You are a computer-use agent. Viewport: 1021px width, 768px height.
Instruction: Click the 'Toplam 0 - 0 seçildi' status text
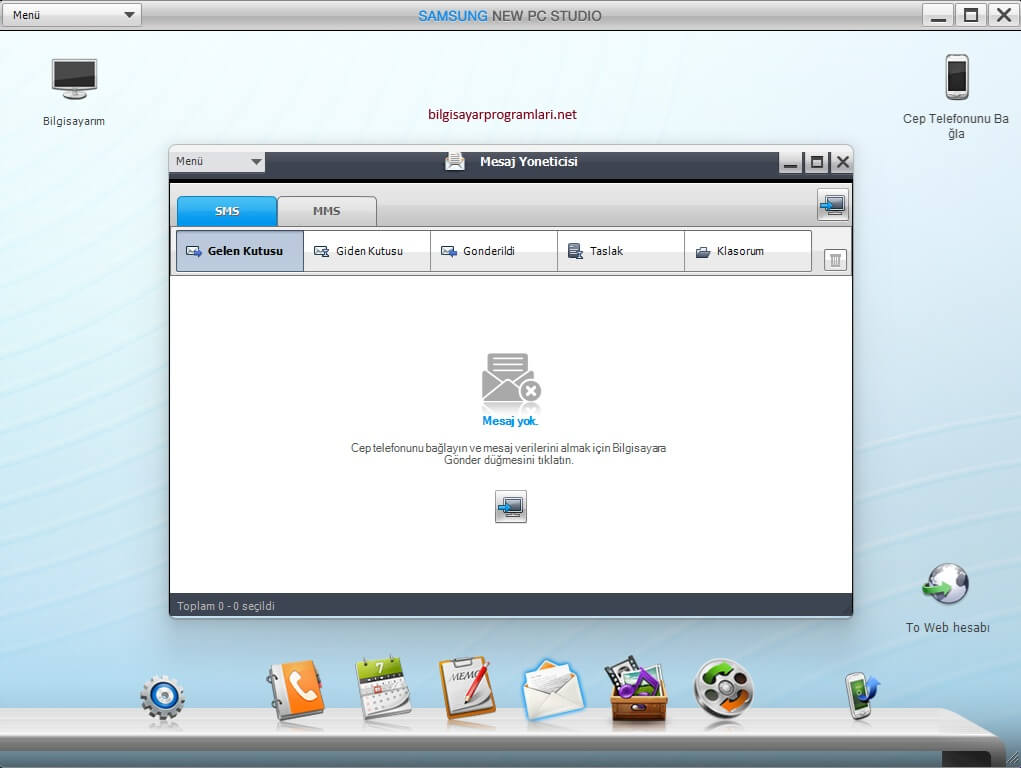(226, 606)
